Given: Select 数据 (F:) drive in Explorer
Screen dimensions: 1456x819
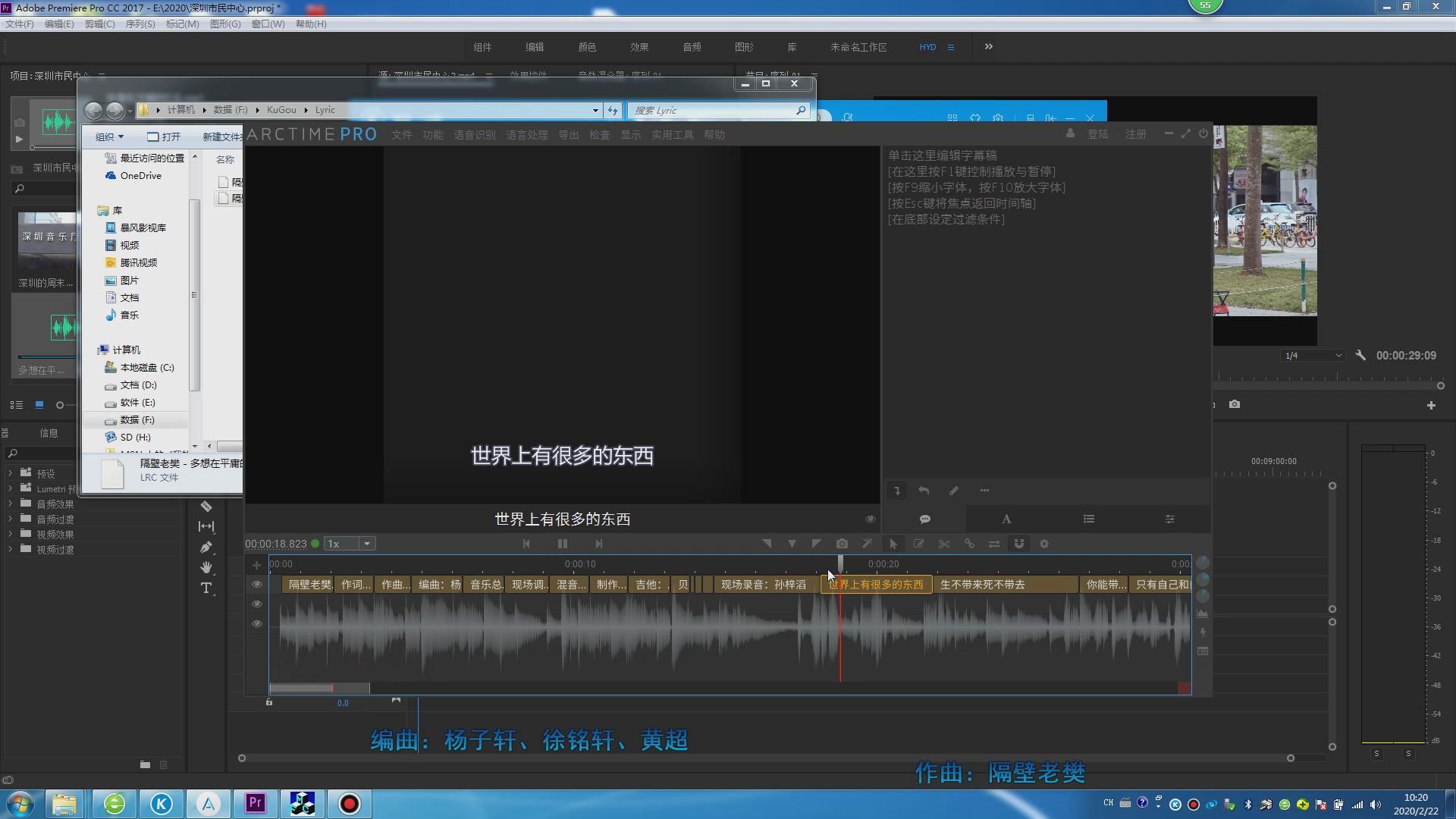Looking at the screenshot, I should click(x=136, y=420).
